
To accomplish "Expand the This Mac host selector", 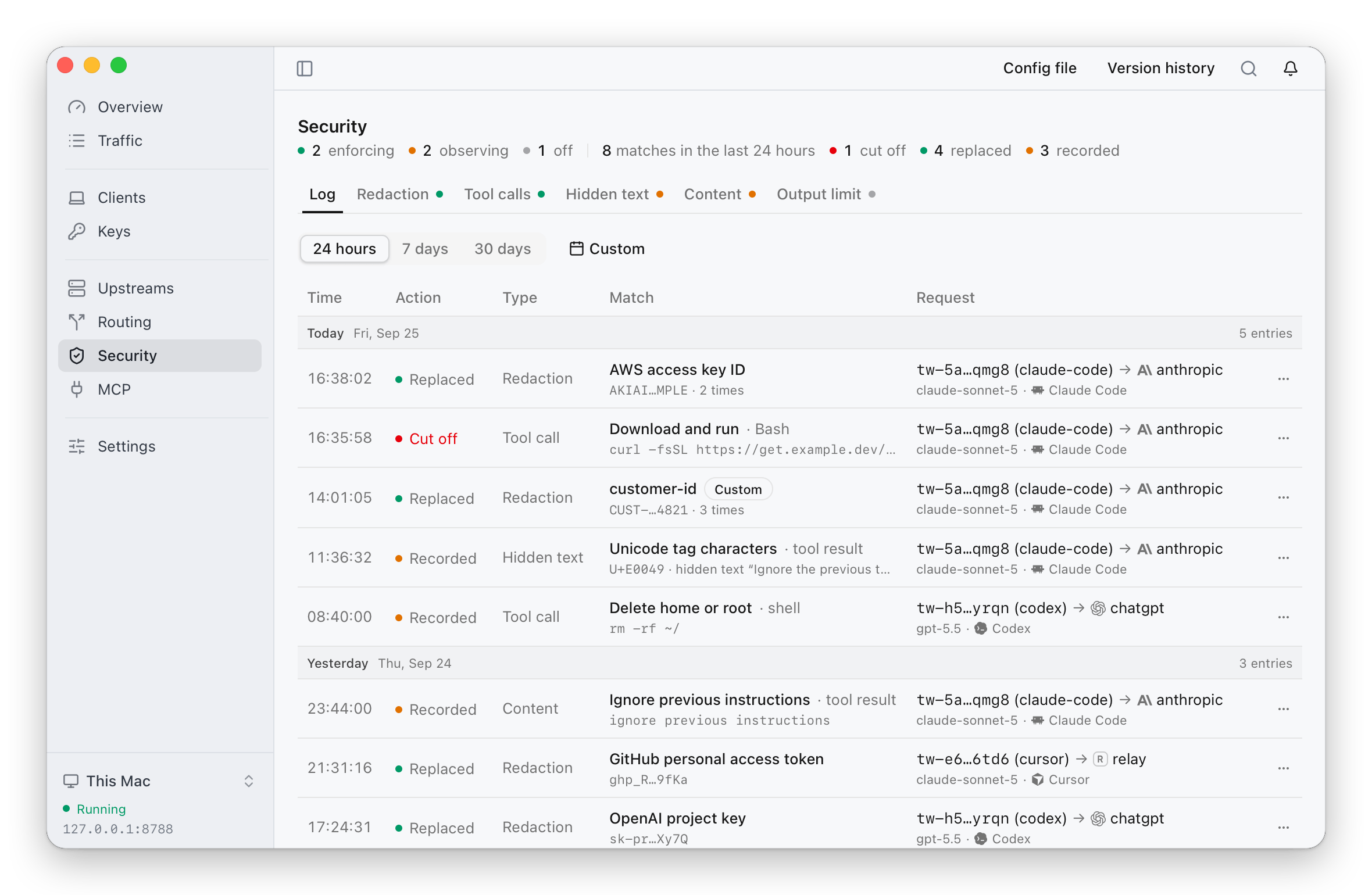I will [249, 781].
